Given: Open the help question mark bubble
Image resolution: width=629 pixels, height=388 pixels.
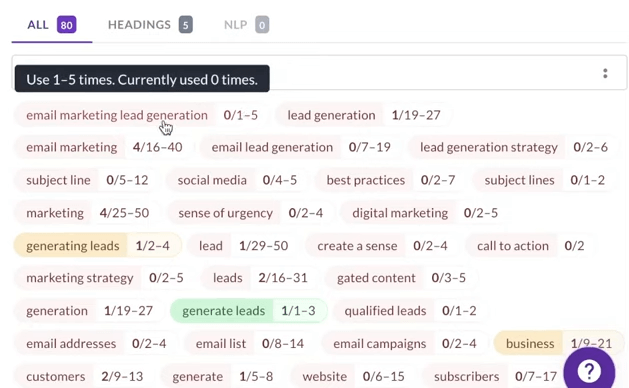Looking at the screenshot, I should pos(589,371).
